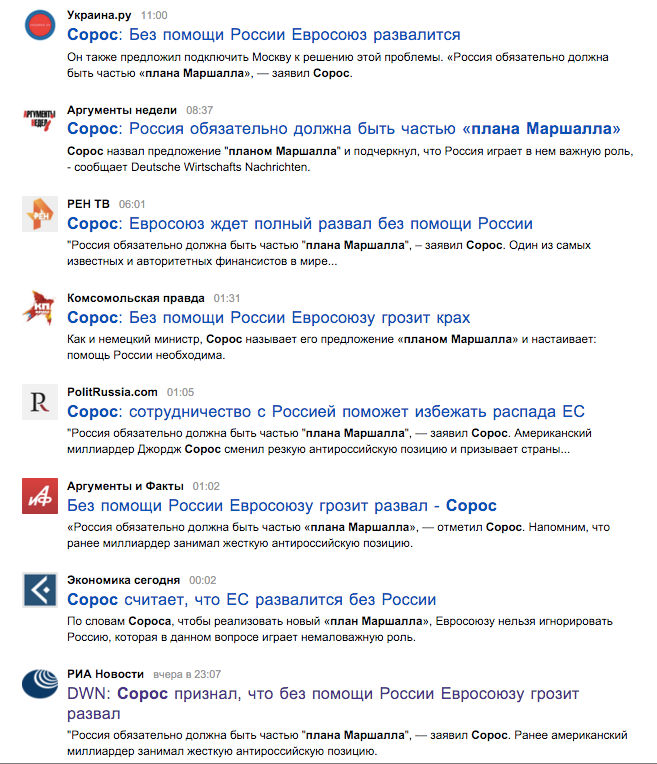
Task: Open headline 'Без помощи России Евросоюзу грозит крах'
Action: click(269, 317)
